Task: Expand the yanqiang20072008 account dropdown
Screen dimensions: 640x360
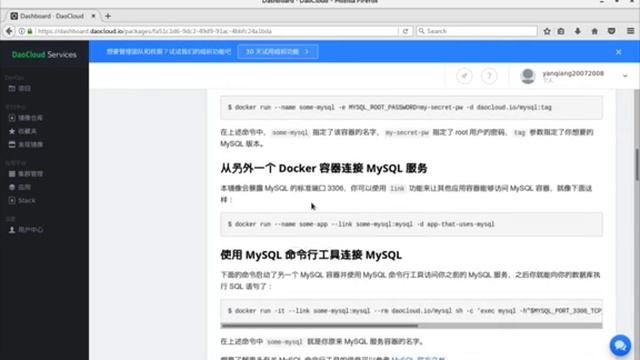Action: [x=625, y=76]
